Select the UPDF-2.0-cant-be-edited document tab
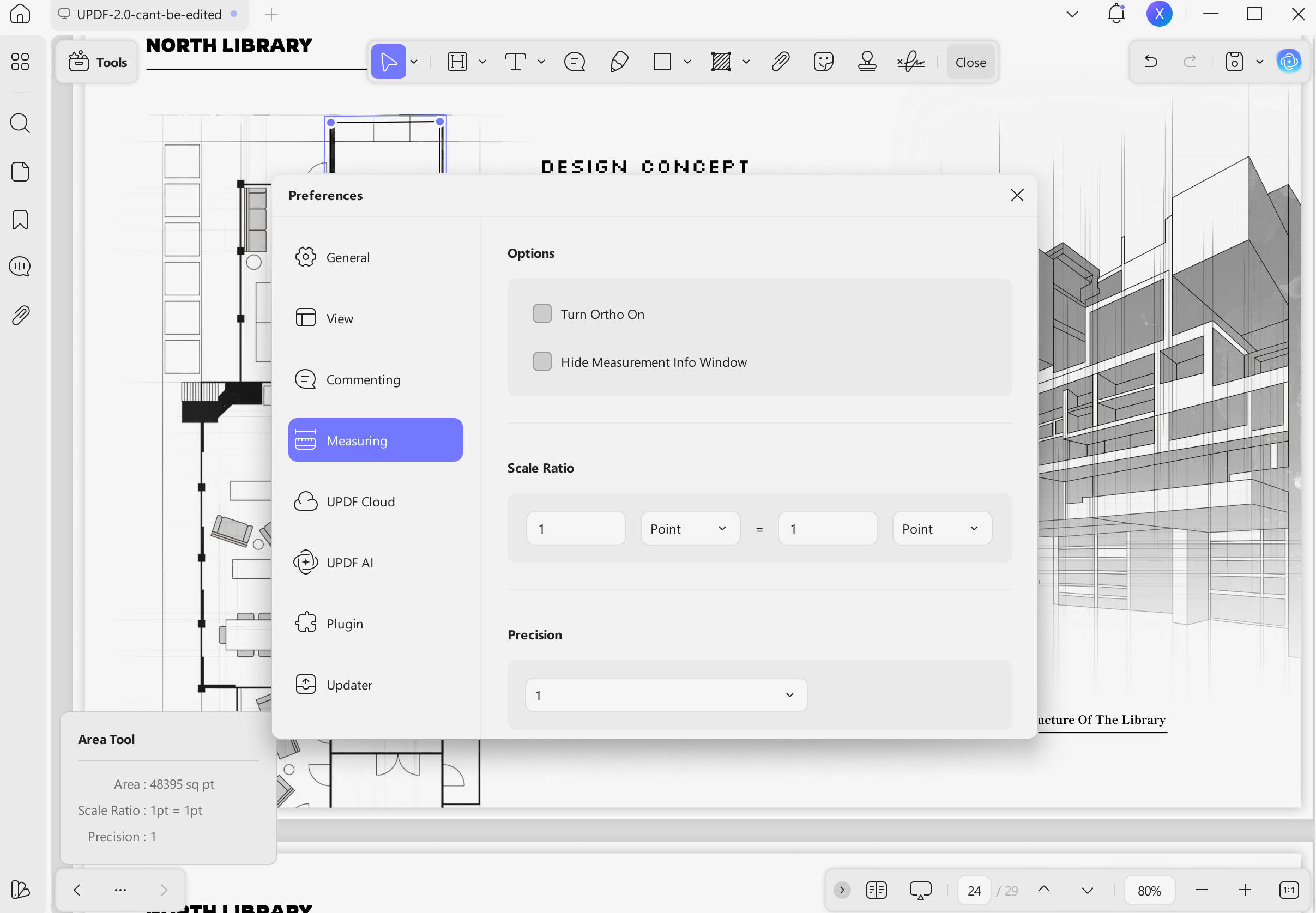 (149, 14)
